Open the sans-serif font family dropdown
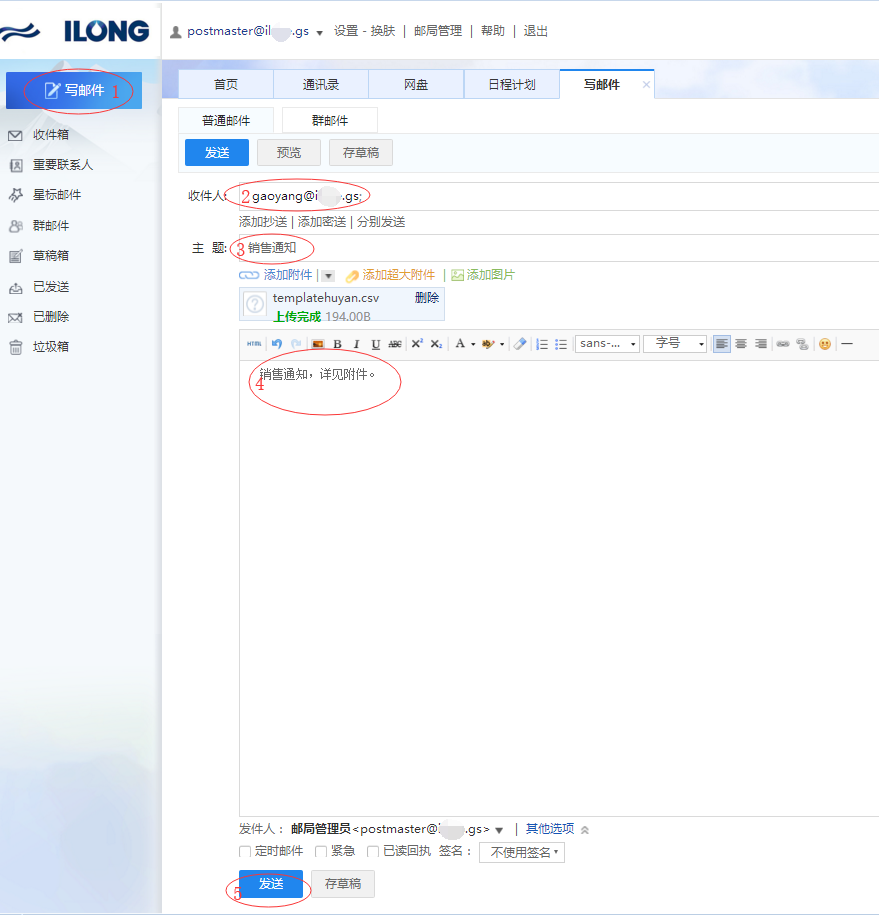Viewport: 879px width, 915px height. point(607,344)
